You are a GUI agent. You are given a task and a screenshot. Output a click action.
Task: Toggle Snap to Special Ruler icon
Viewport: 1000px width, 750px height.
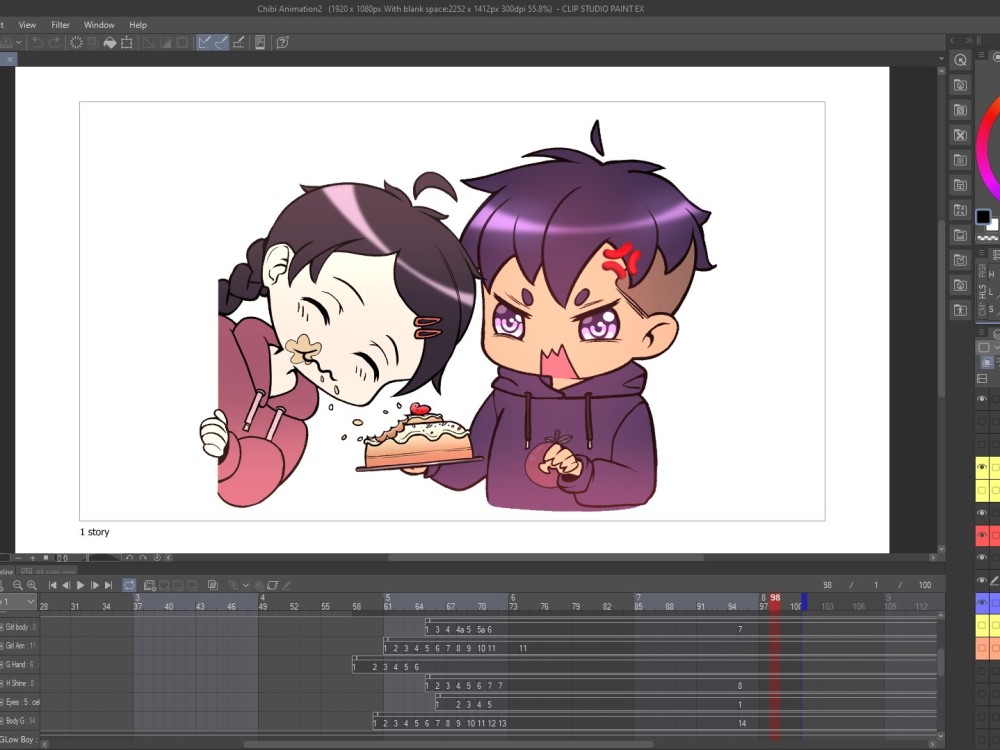point(221,43)
